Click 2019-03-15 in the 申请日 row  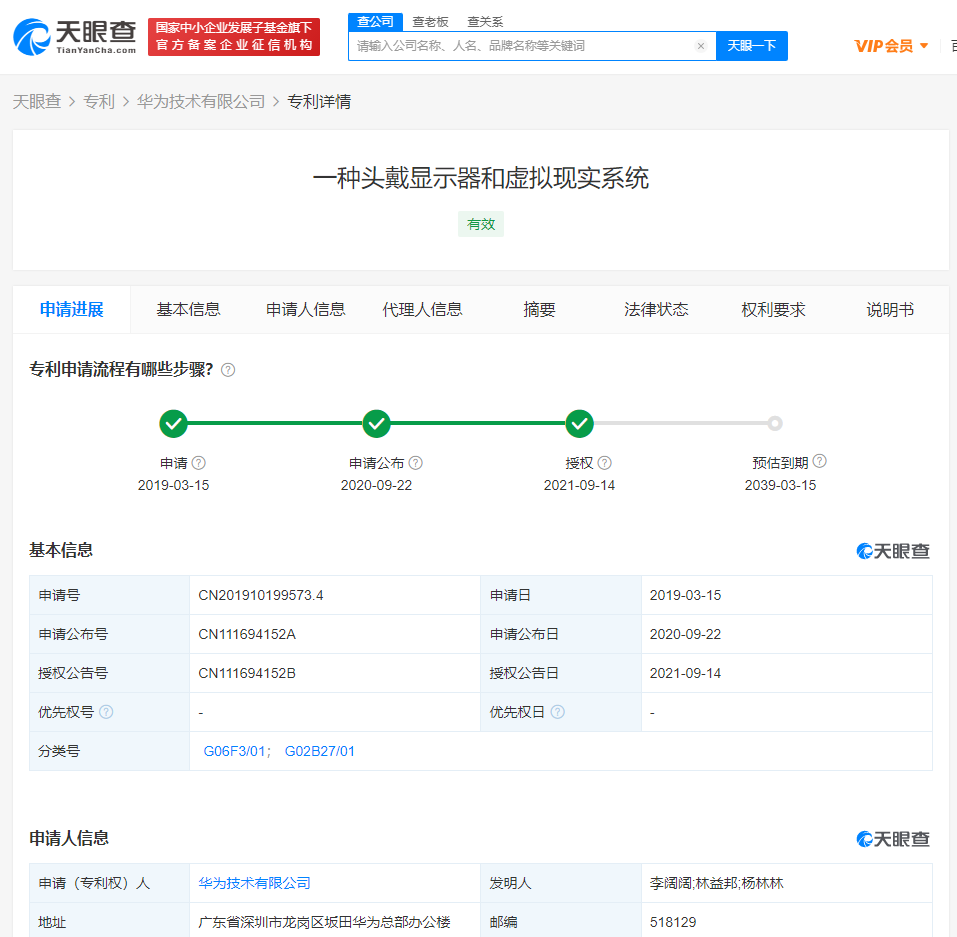685,595
